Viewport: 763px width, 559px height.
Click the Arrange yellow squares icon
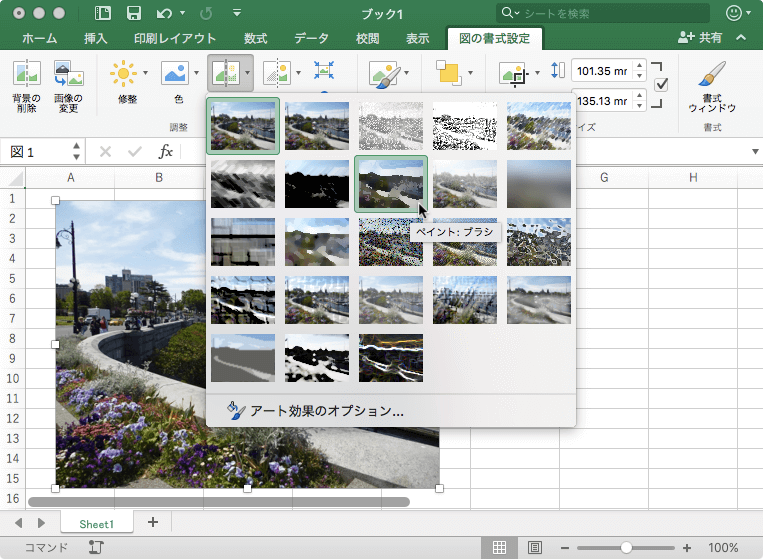coord(449,73)
